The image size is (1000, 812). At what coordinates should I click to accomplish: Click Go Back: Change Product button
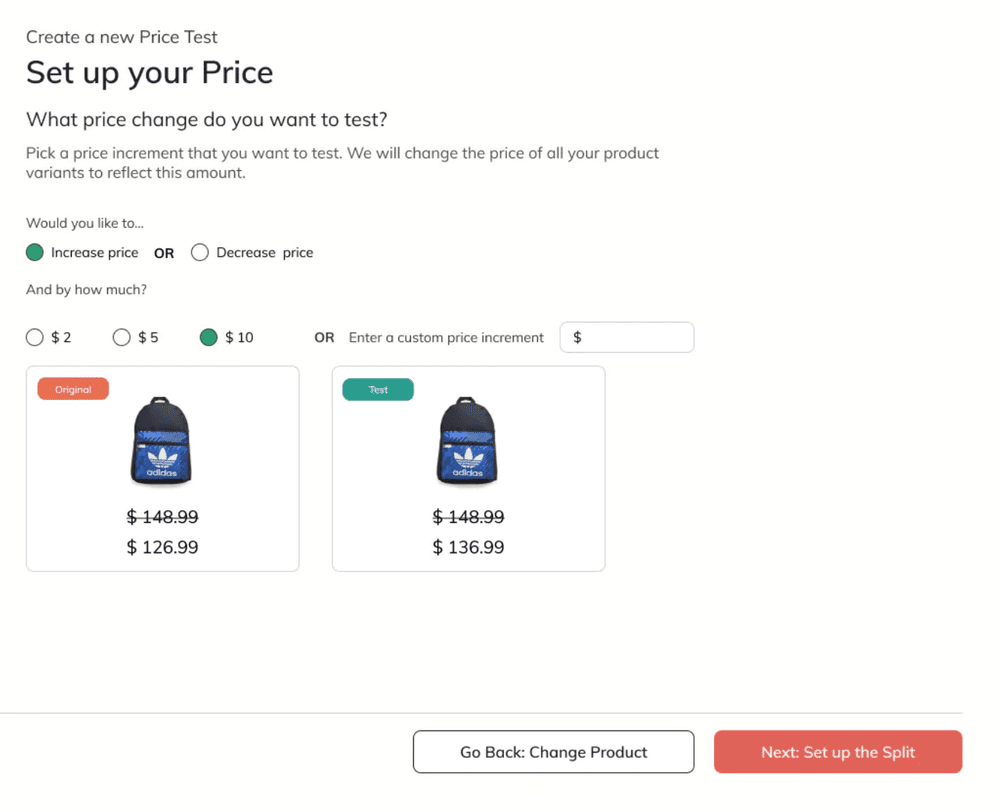point(554,752)
